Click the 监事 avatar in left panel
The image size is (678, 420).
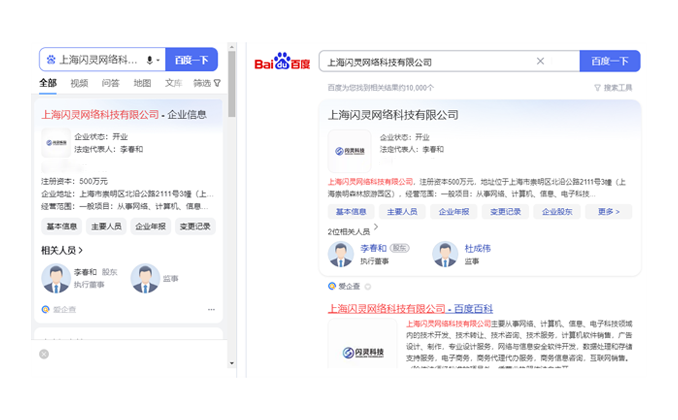pyautogui.click(x=145, y=279)
